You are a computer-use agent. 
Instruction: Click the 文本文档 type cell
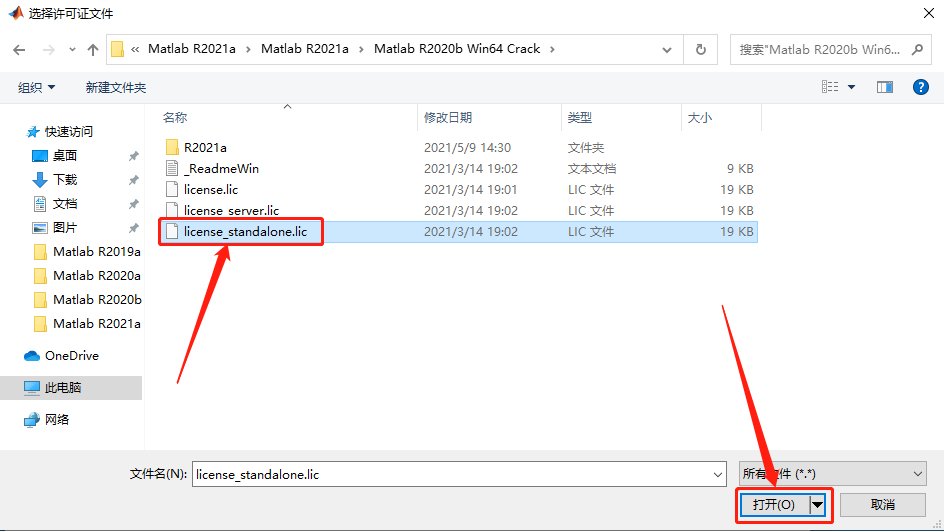(x=592, y=169)
